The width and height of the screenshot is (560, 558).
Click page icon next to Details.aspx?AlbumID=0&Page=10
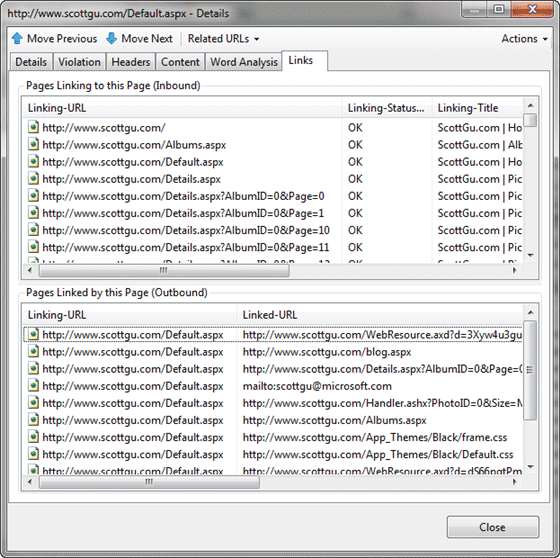point(33,230)
